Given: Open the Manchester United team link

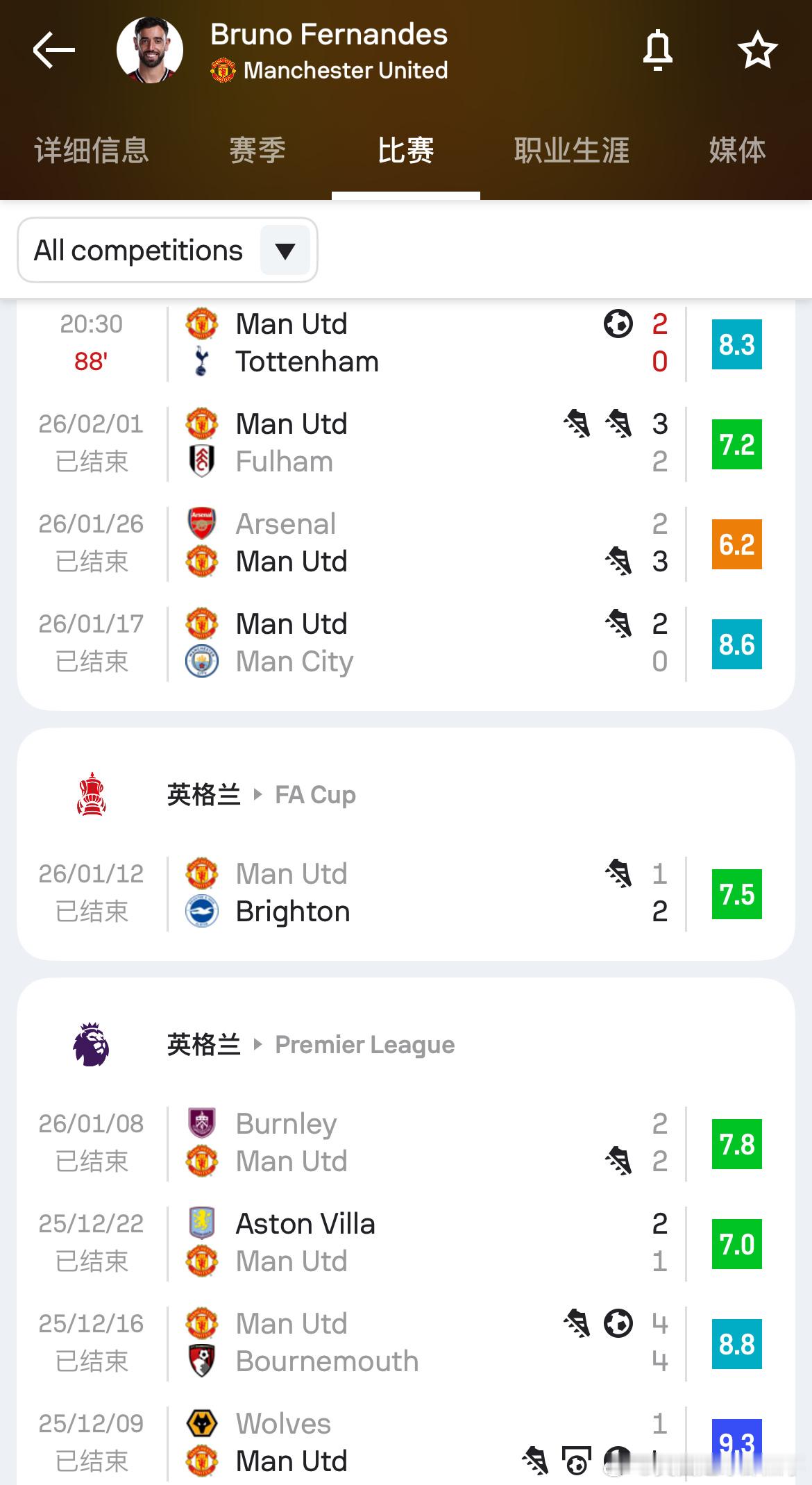Looking at the screenshot, I should pyautogui.click(x=345, y=70).
